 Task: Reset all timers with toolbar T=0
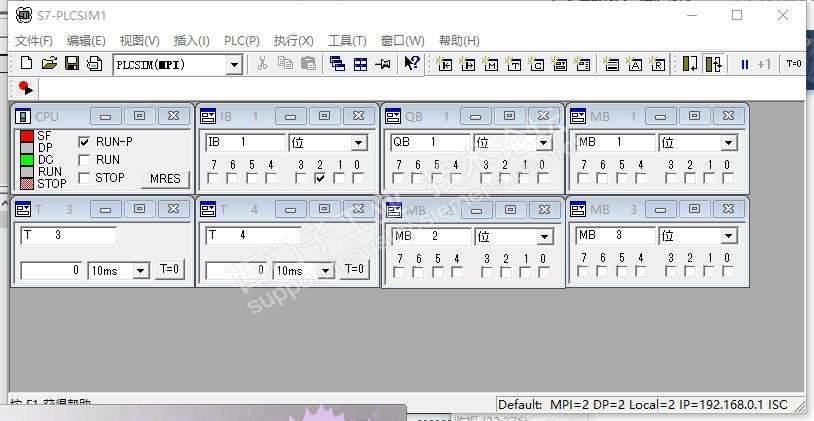(794, 64)
